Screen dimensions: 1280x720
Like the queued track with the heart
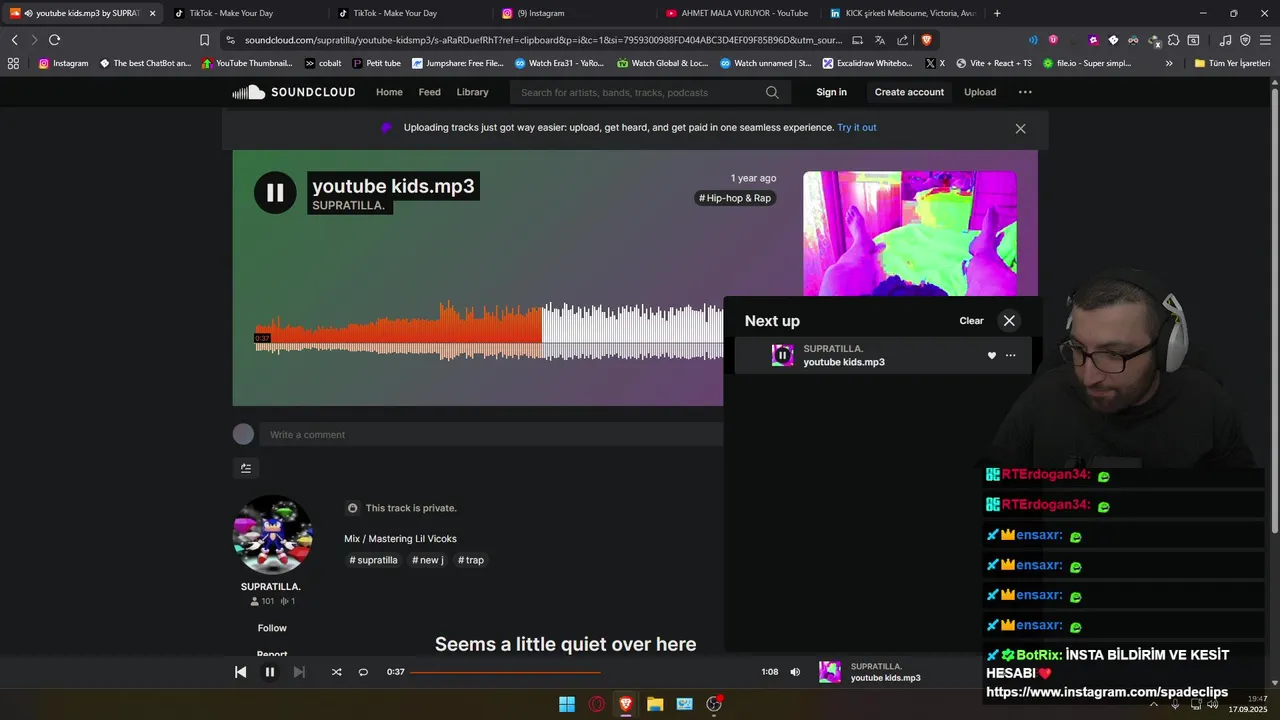pos(992,355)
